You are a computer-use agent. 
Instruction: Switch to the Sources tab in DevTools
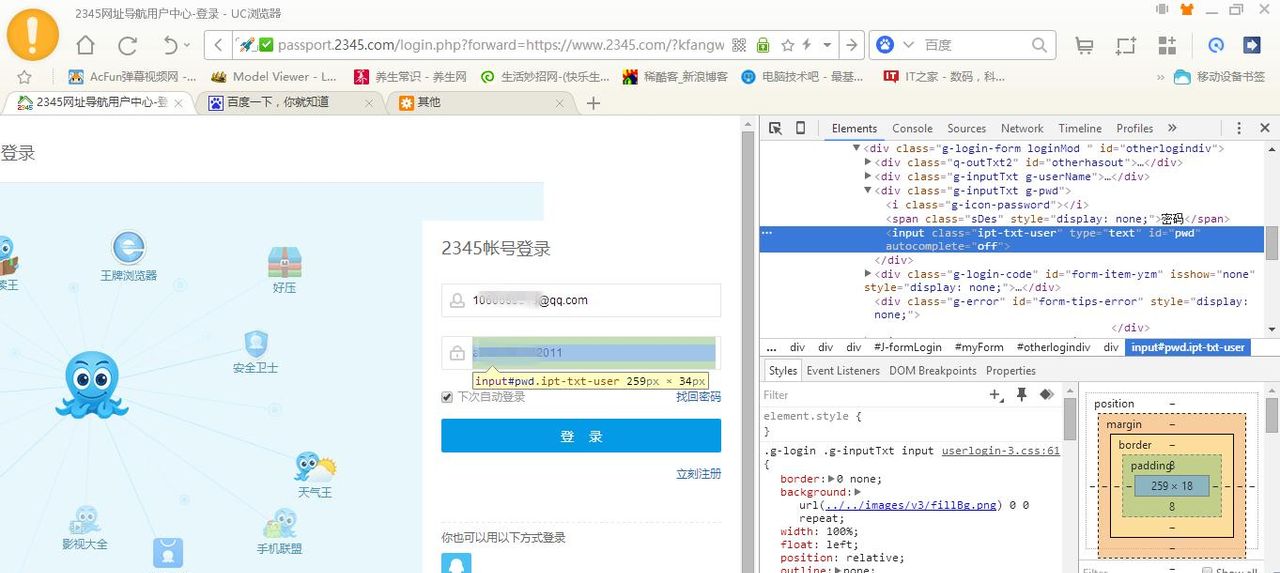(x=966, y=128)
